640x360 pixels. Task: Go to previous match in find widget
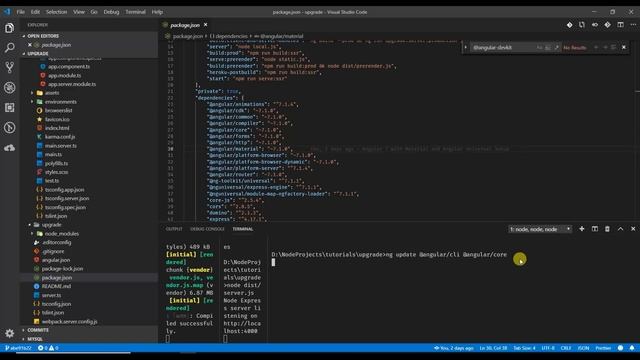click(x=596, y=47)
